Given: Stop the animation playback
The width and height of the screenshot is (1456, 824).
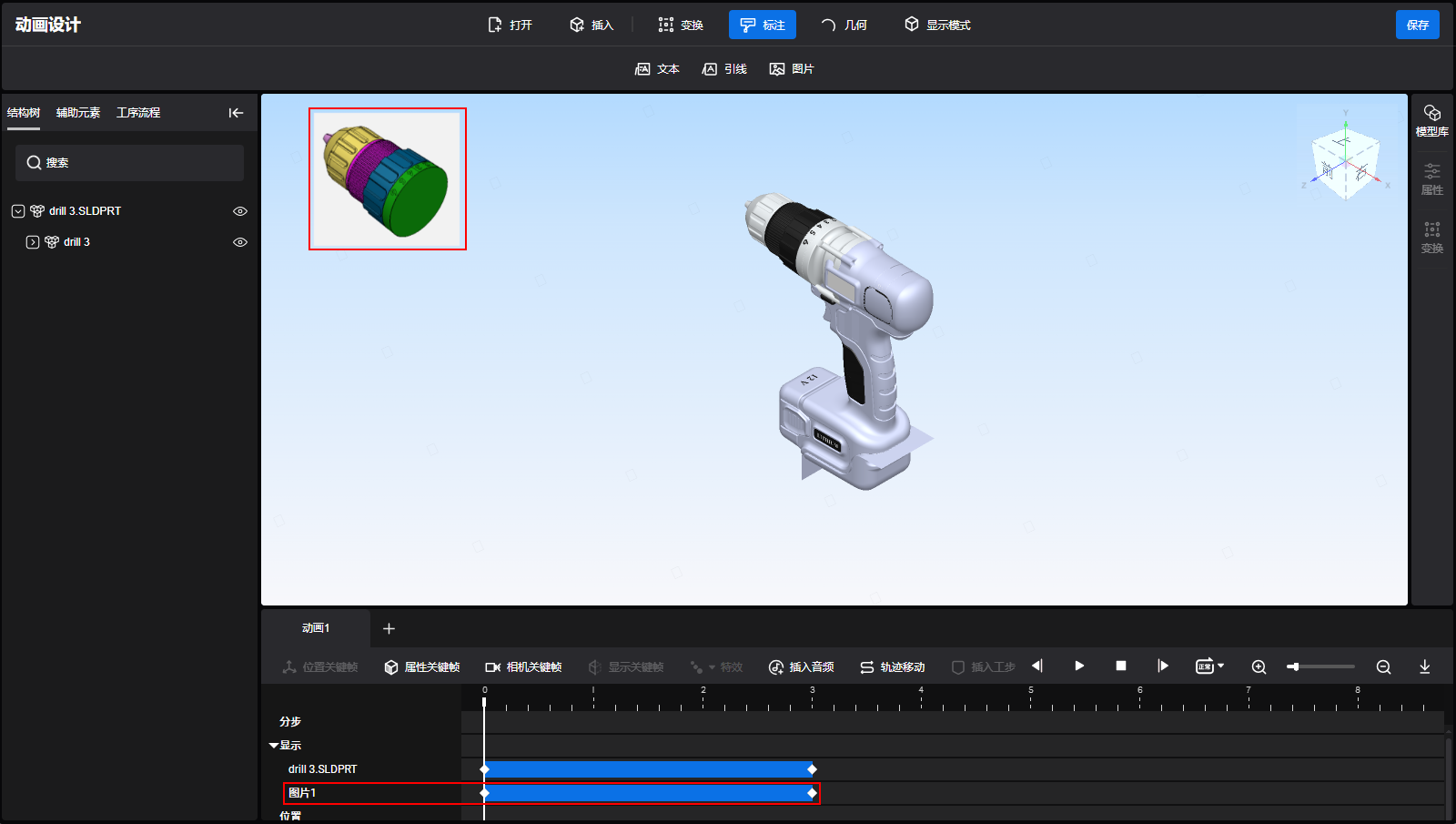Looking at the screenshot, I should coord(1121,666).
